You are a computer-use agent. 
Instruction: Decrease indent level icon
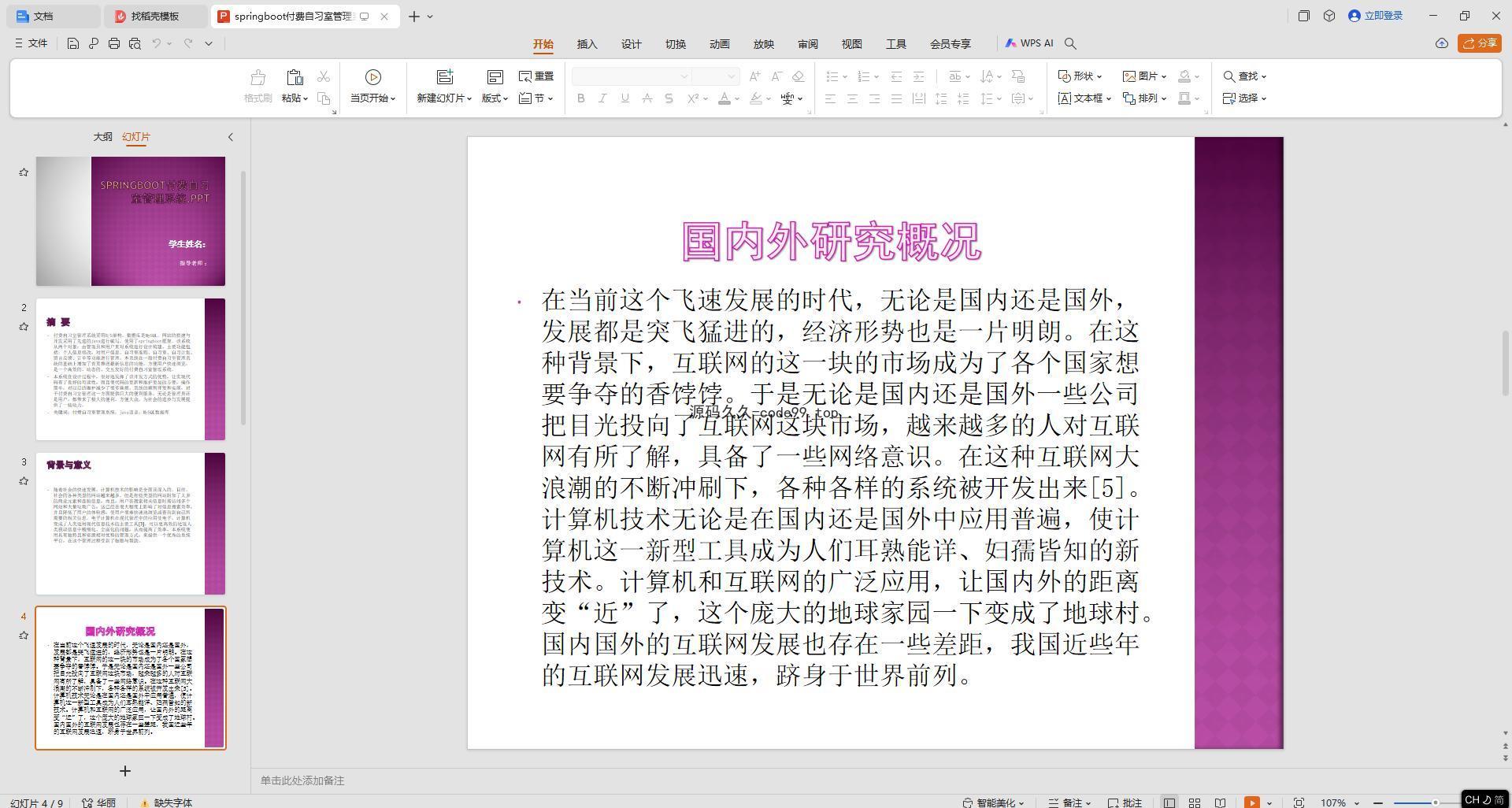tap(896, 76)
